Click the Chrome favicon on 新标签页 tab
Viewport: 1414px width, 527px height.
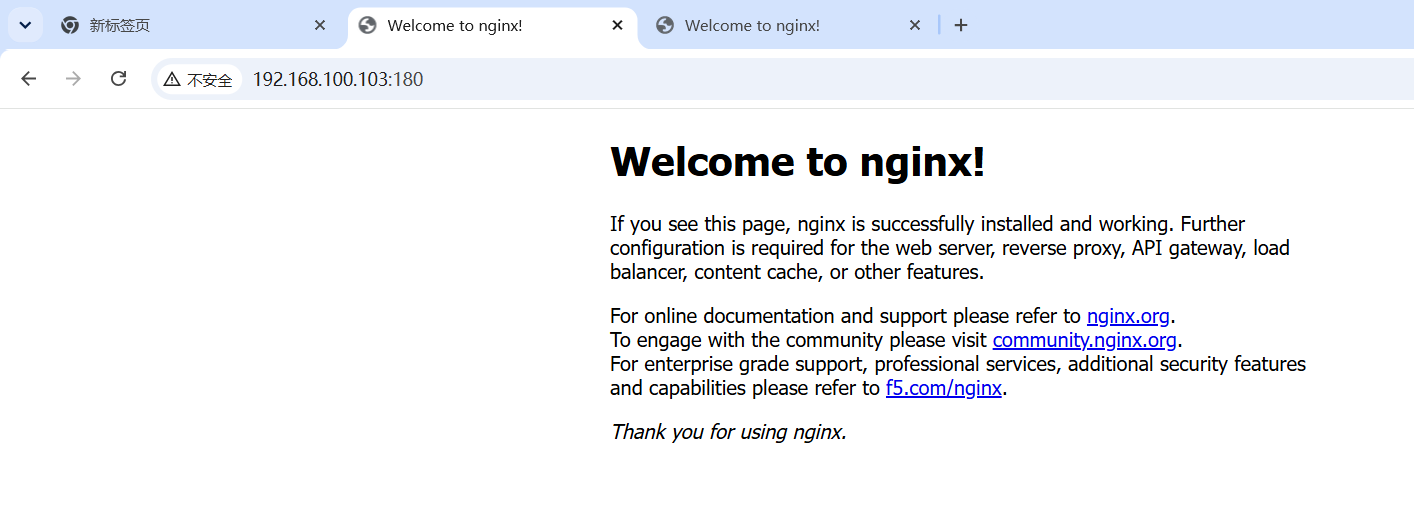(x=70, y=25)
